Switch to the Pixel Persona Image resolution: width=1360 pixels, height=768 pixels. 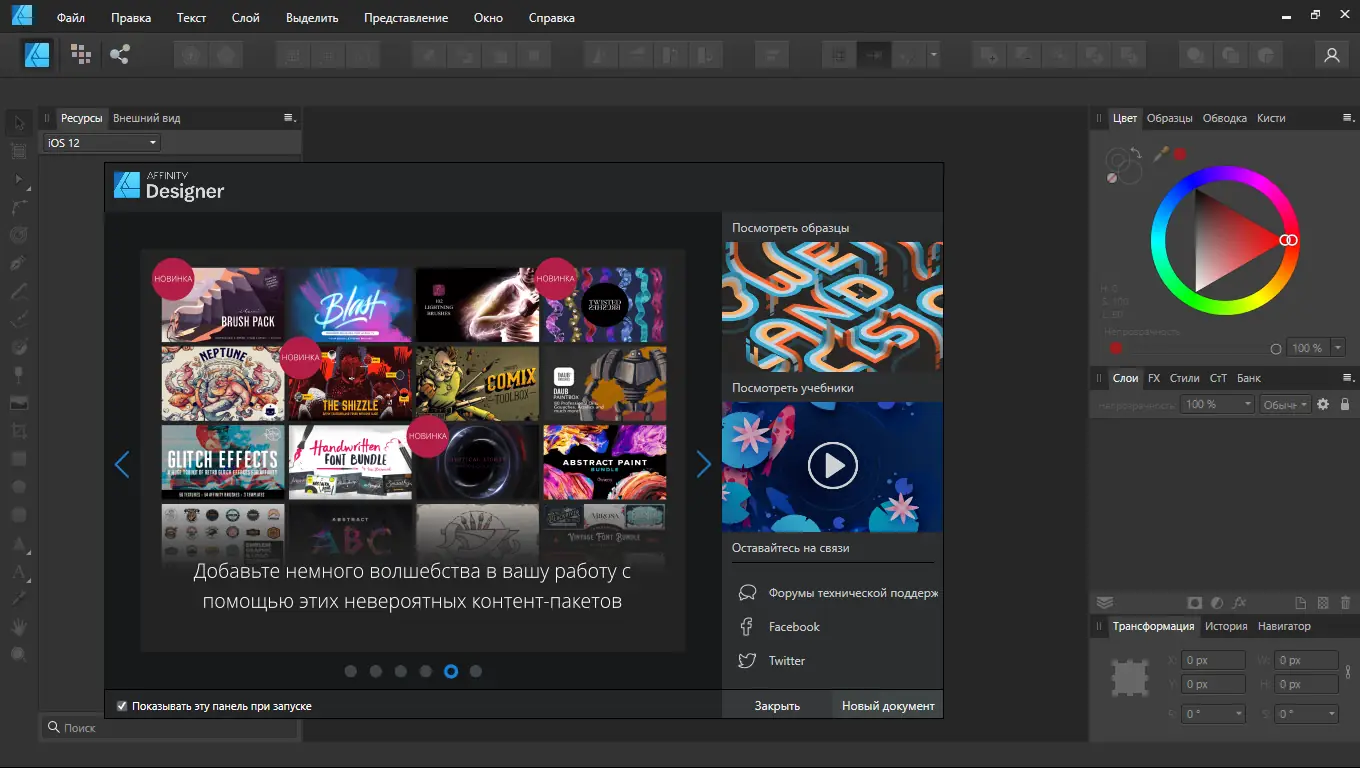point(80,55)
